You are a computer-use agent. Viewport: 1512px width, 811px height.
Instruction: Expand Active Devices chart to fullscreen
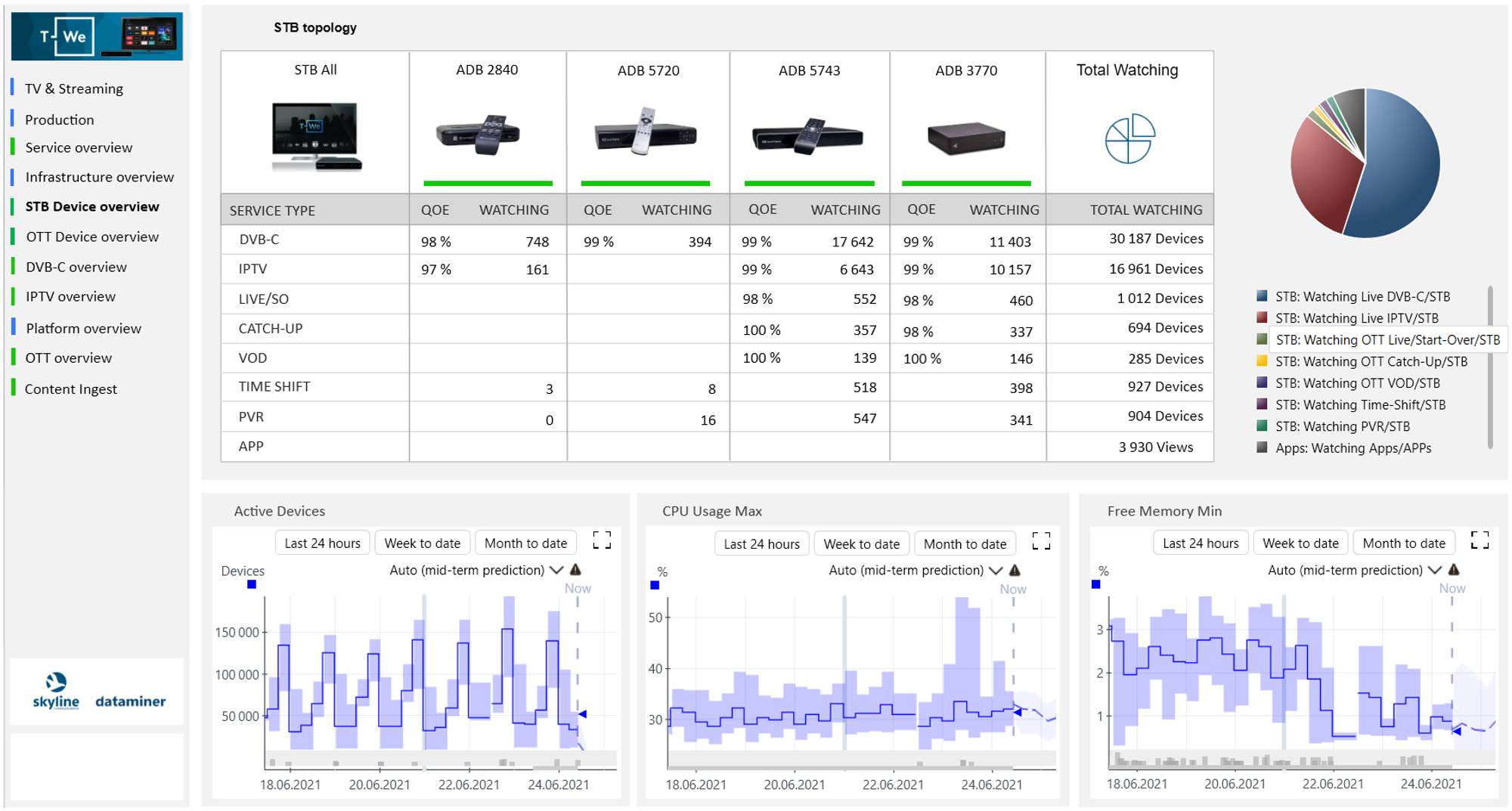click(602, 540)
